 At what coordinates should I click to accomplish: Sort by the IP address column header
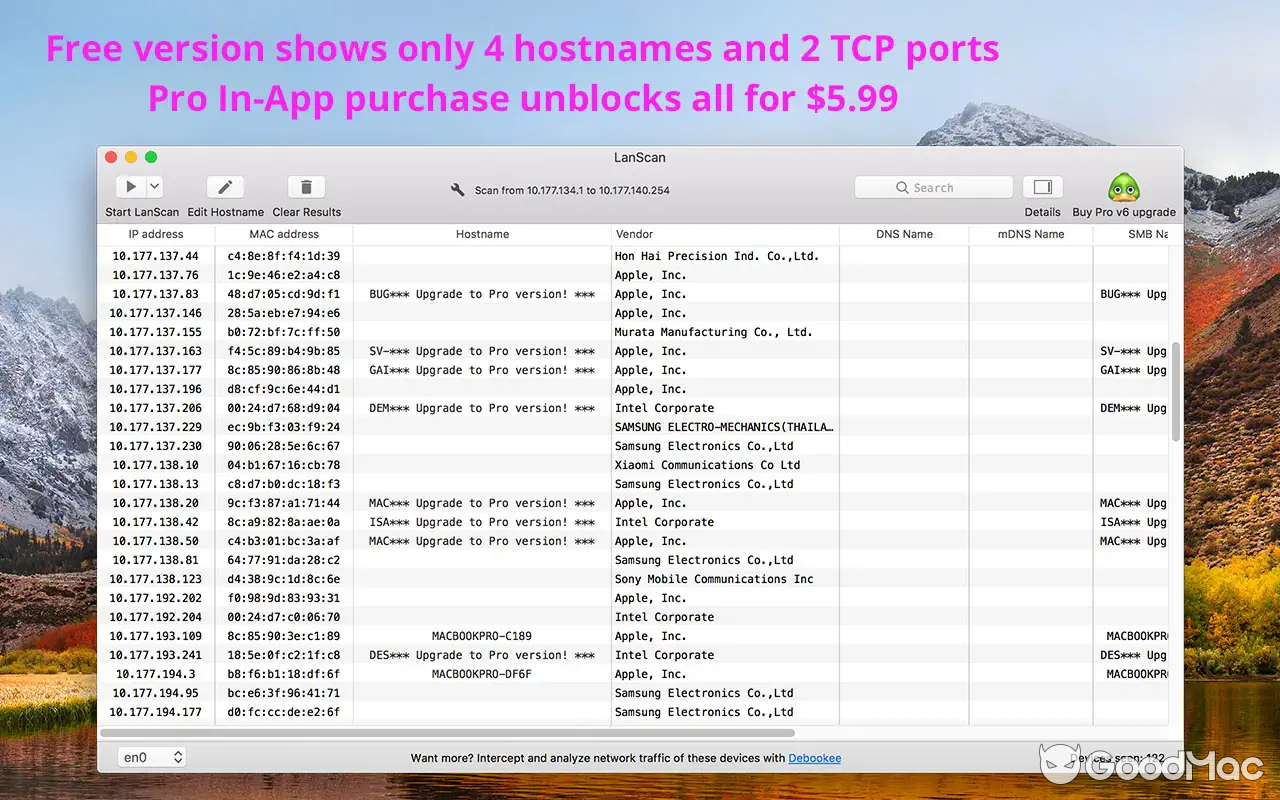click(155, 234)
